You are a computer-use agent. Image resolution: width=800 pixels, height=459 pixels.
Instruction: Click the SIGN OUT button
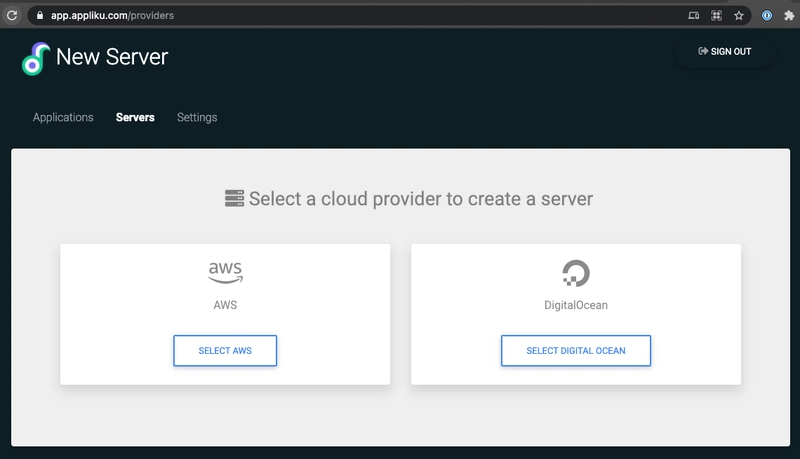(724, 52)
